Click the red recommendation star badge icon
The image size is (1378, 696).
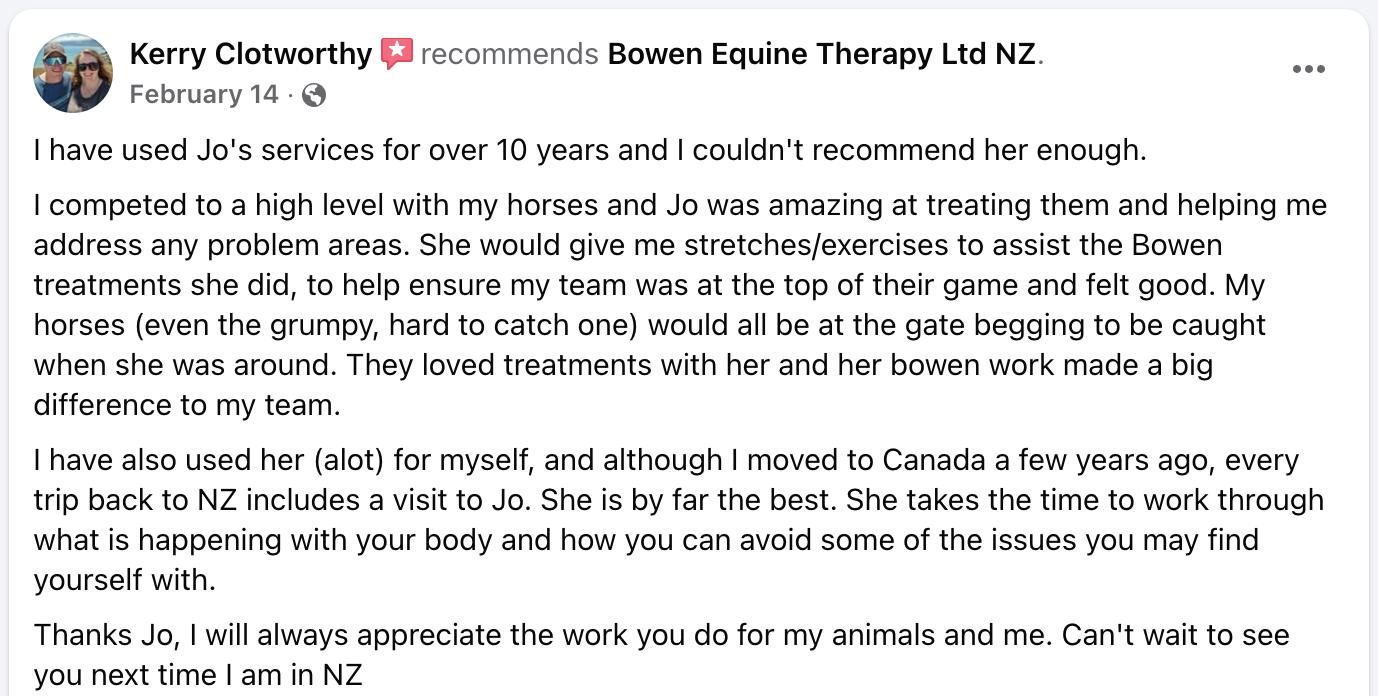pos(397,53)
